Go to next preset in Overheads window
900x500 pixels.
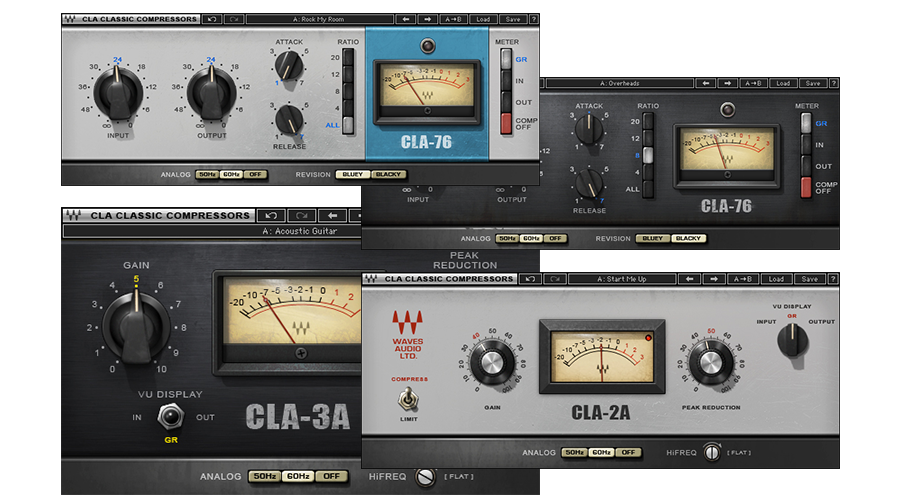[x=728, y=83]
